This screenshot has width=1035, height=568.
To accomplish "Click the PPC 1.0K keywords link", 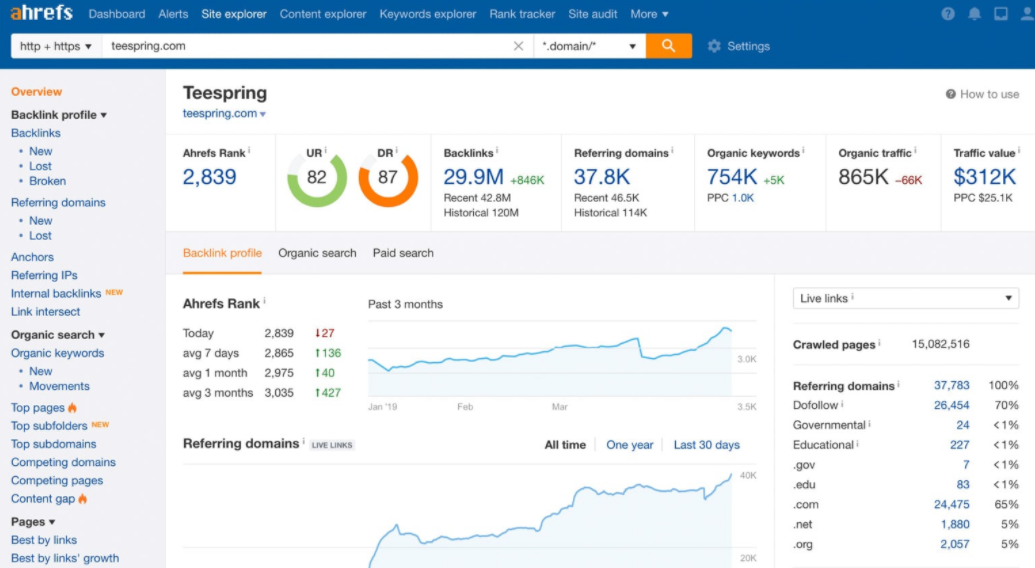I will coord(743,197).
